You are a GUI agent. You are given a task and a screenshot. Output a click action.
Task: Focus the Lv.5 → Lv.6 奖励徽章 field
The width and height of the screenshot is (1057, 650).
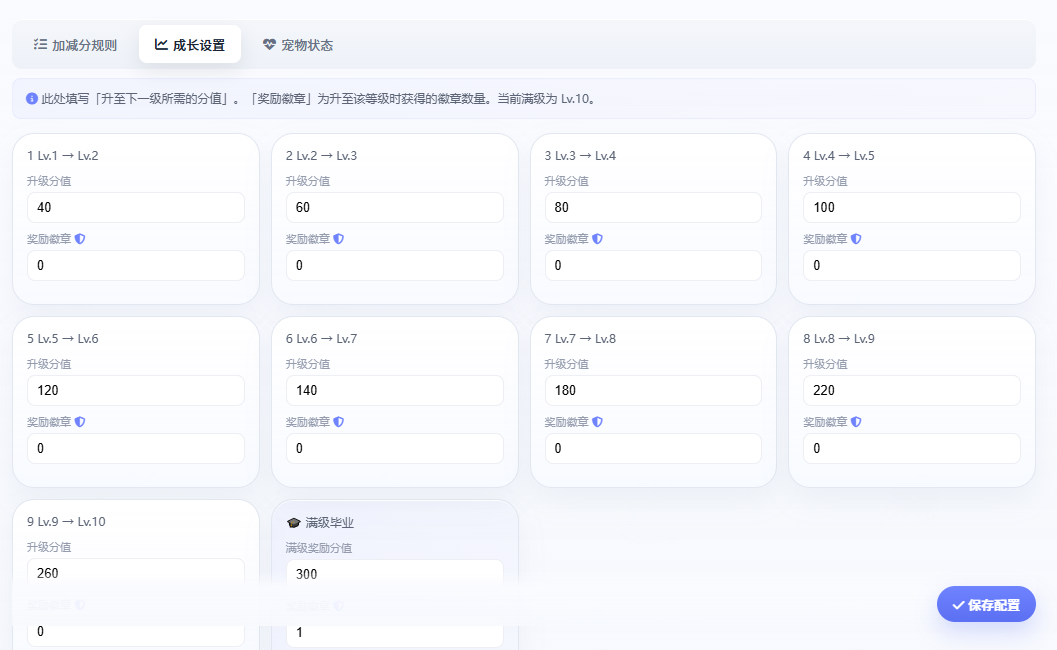135,448
